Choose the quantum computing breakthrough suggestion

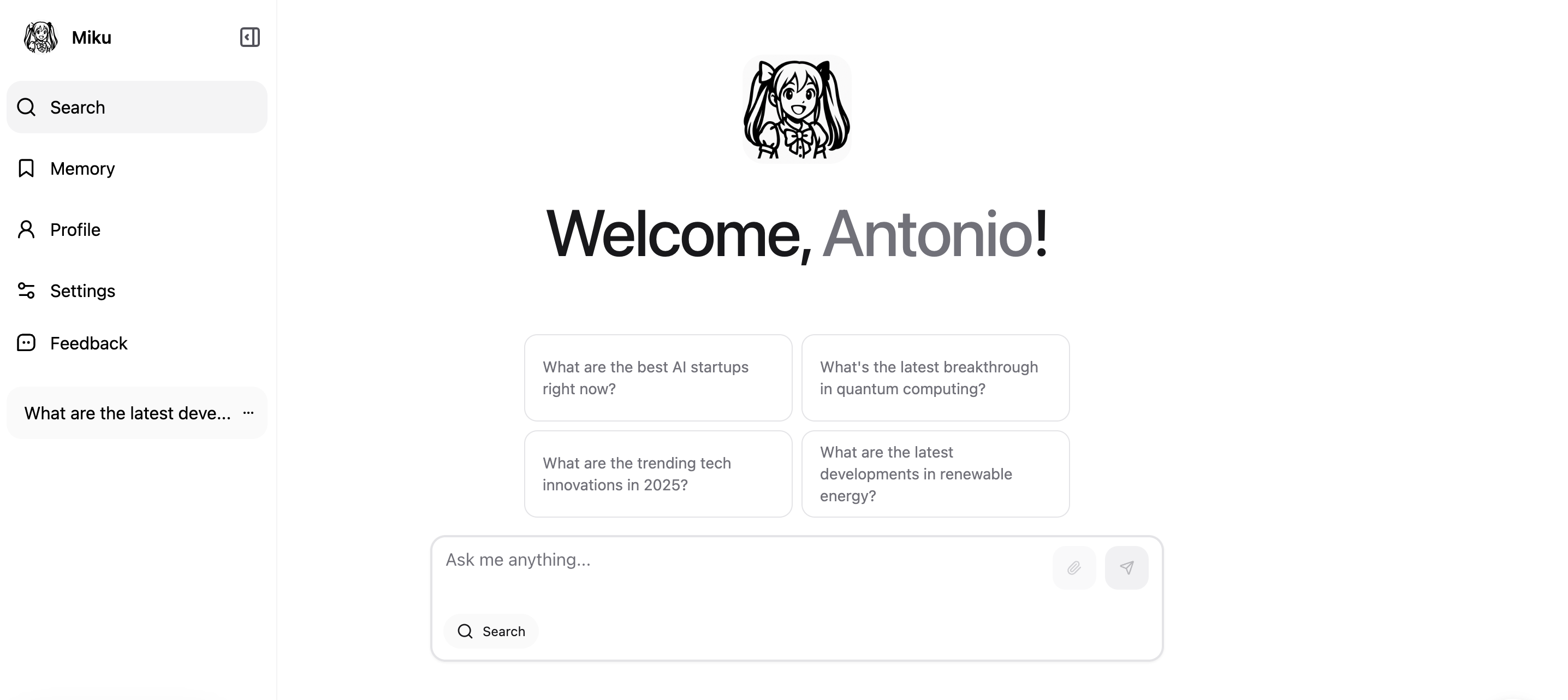936,378
